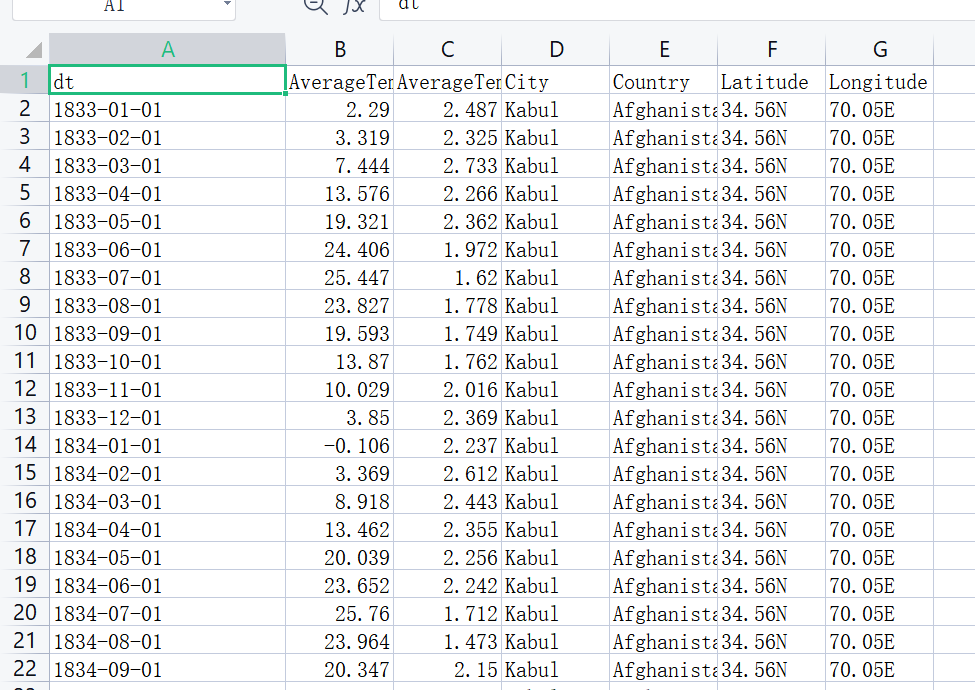Click temperature value '20.039'
The width and height of the screenshot is (975, 690).
340,557
